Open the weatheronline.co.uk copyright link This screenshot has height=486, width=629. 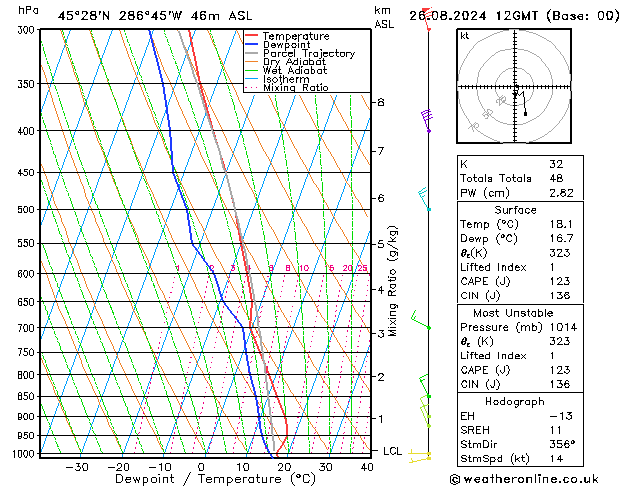(x=524, y=479)
